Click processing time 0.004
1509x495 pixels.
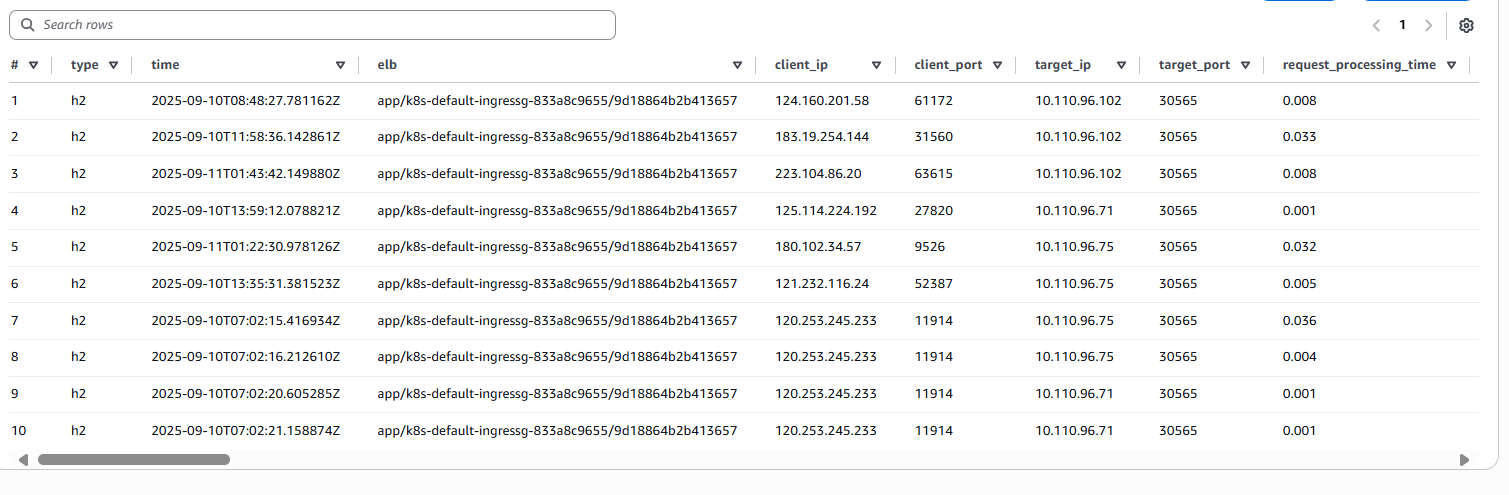(x=1299, y=357)
